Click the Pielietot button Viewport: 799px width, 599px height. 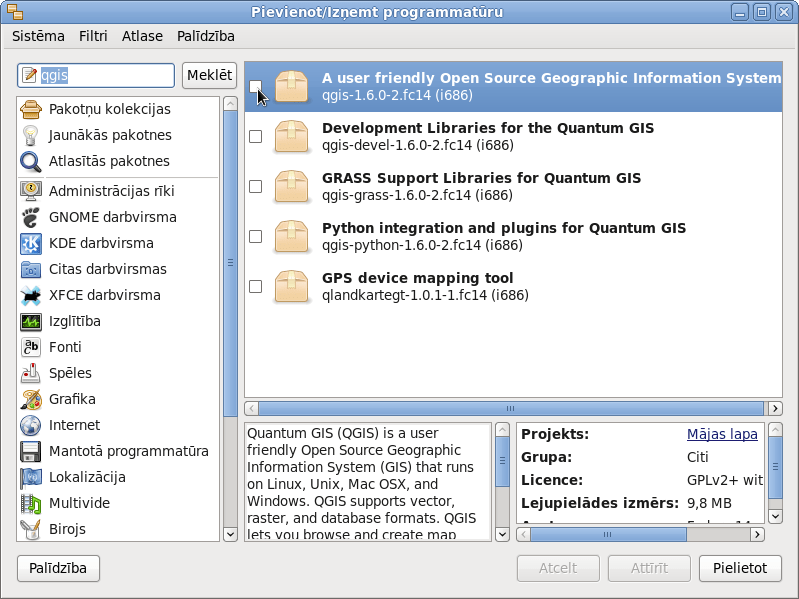click(x=740, y=568)
